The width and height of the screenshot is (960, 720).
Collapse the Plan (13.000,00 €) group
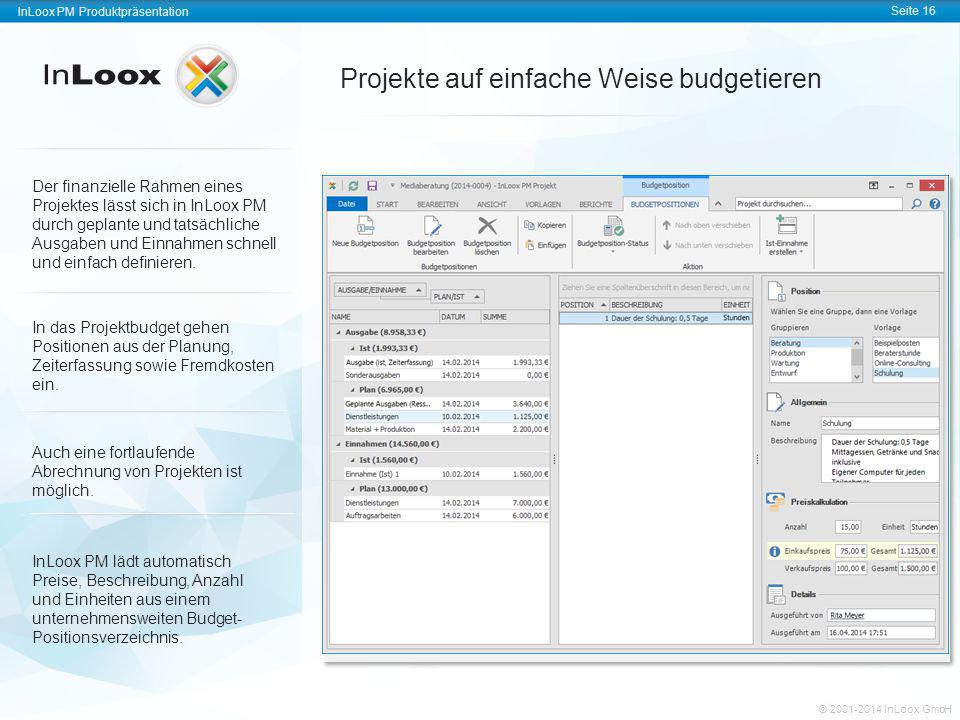pos(353,489)
